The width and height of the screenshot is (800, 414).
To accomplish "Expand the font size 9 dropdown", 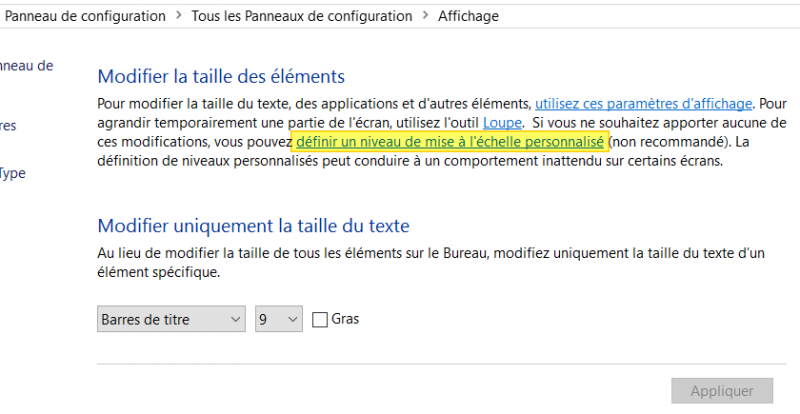I will [x=279, y=319].
